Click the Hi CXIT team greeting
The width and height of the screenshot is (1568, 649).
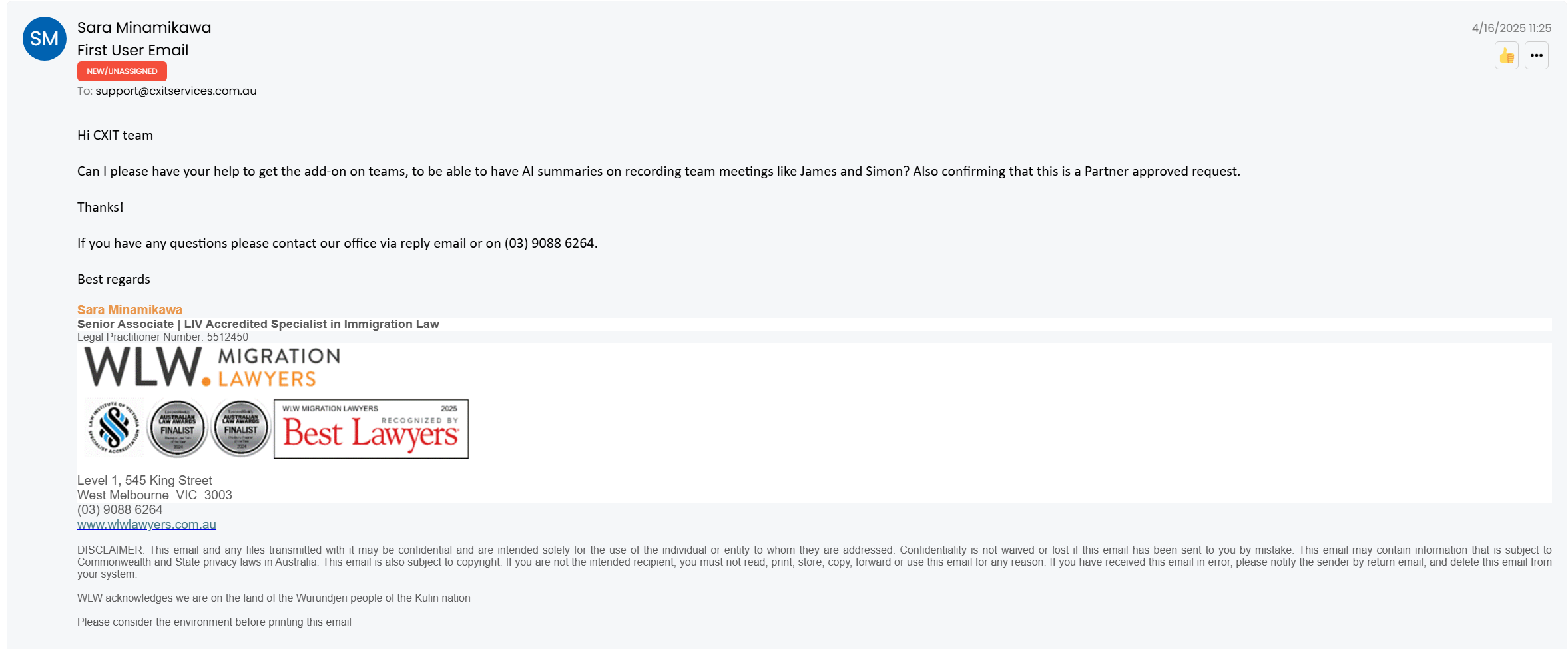pyautogui.click(x=115, y=135)
